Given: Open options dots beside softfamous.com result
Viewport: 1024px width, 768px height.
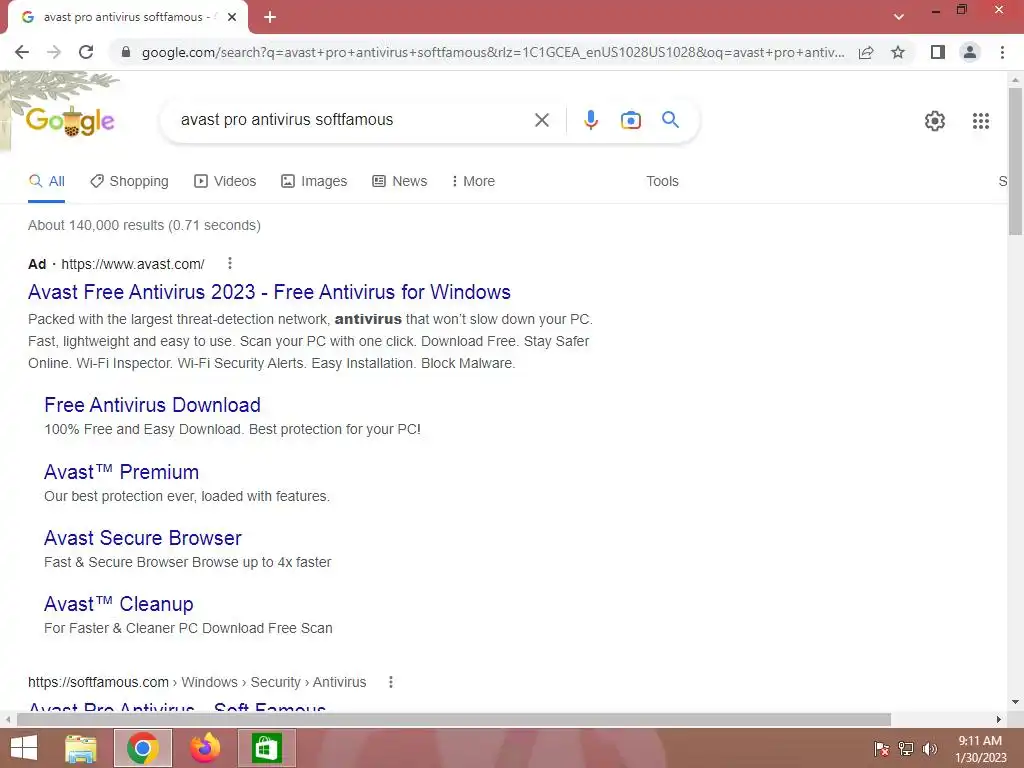Looking at the screenshot, I should point(391,682).
